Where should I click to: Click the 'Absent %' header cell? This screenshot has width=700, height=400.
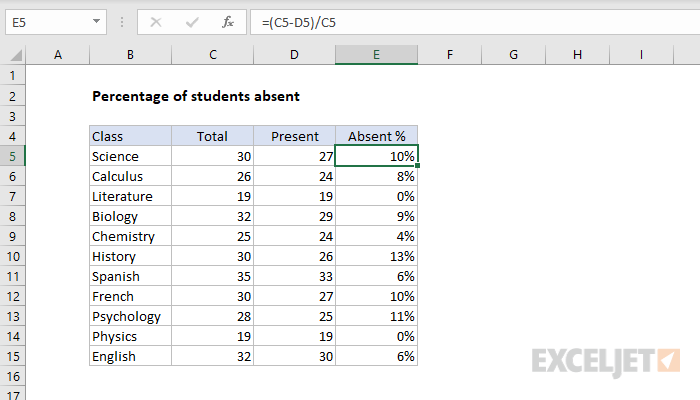click(x=376, y=136)
